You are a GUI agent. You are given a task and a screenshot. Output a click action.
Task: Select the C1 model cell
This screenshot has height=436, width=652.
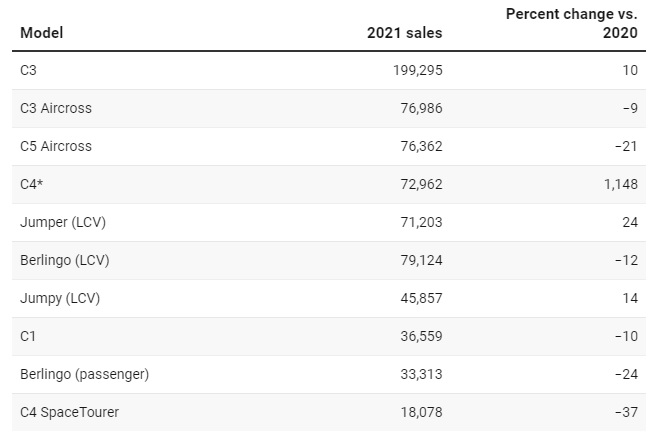click(x=28, y=336)
